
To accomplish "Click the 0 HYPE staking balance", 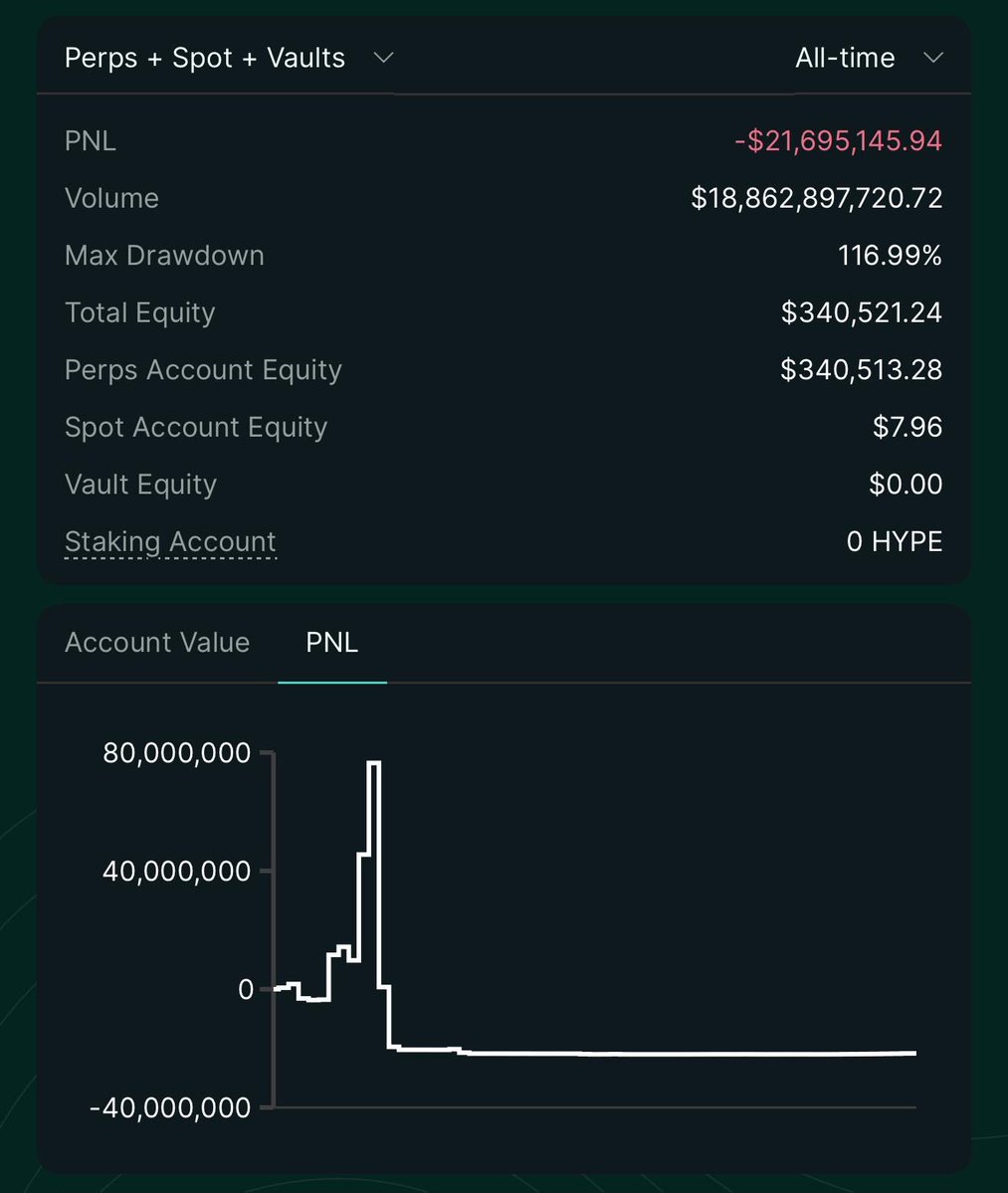I will click(894, 541).
